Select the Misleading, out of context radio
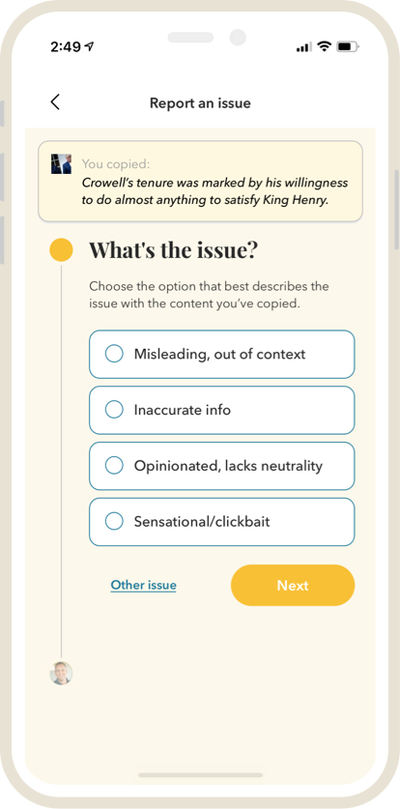 point(222,354)
